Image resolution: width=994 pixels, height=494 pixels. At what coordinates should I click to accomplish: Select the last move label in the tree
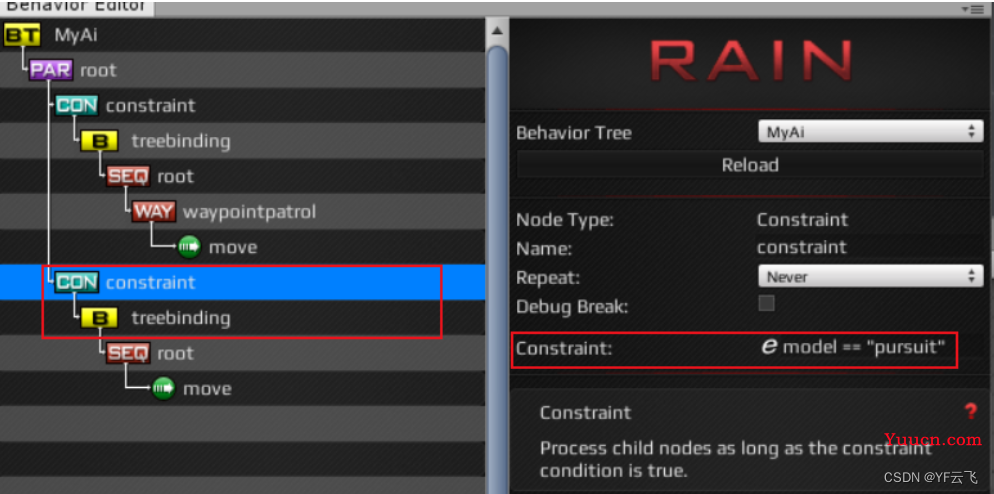coord(207,389)
